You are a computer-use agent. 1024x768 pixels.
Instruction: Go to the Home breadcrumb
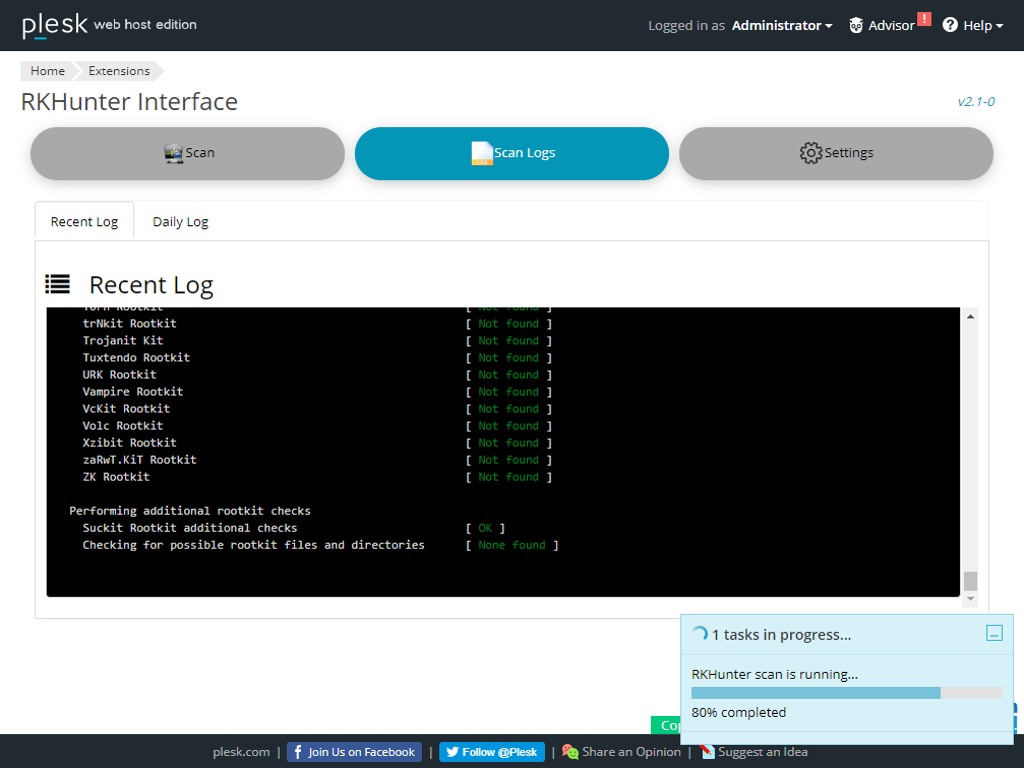pyautogui.click(x=48, y=71)
